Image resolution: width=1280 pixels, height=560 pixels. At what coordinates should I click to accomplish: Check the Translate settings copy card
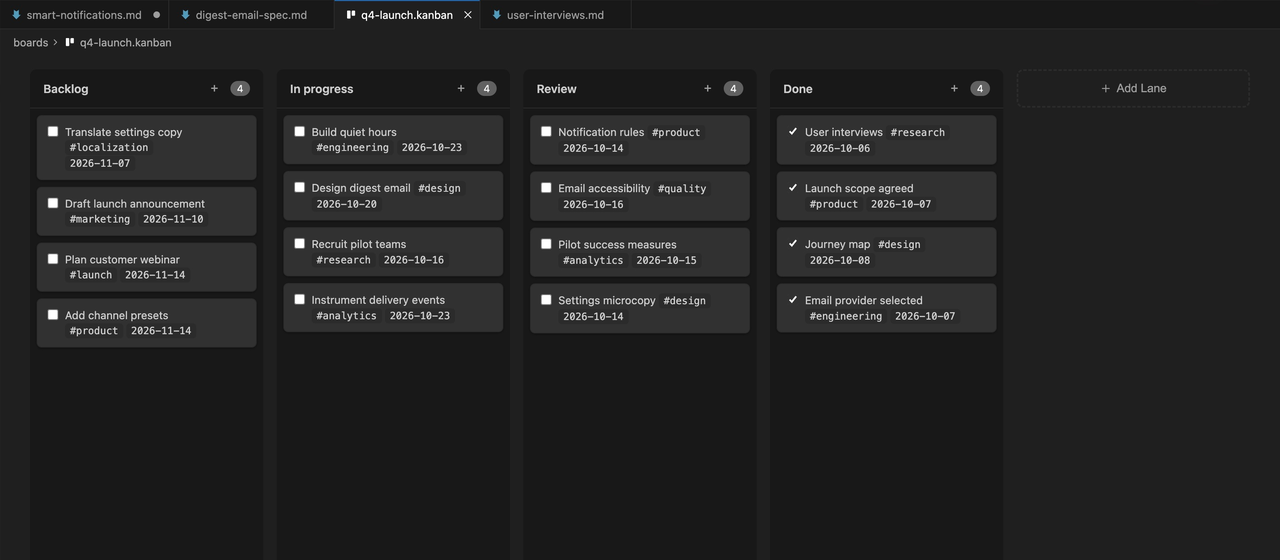tap(53, 131)
